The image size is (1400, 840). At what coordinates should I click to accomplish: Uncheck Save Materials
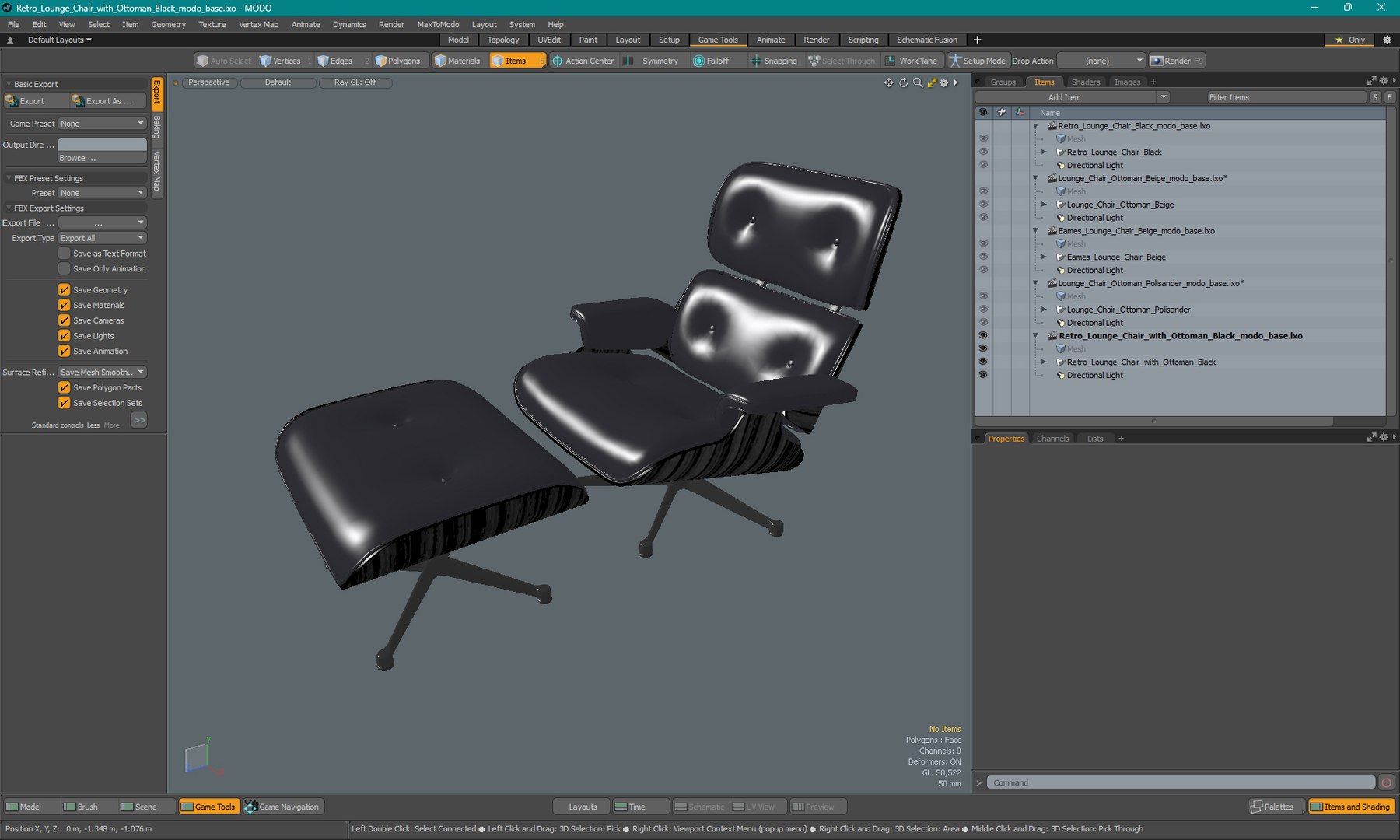pyautogui.click(x=65, y=306)
